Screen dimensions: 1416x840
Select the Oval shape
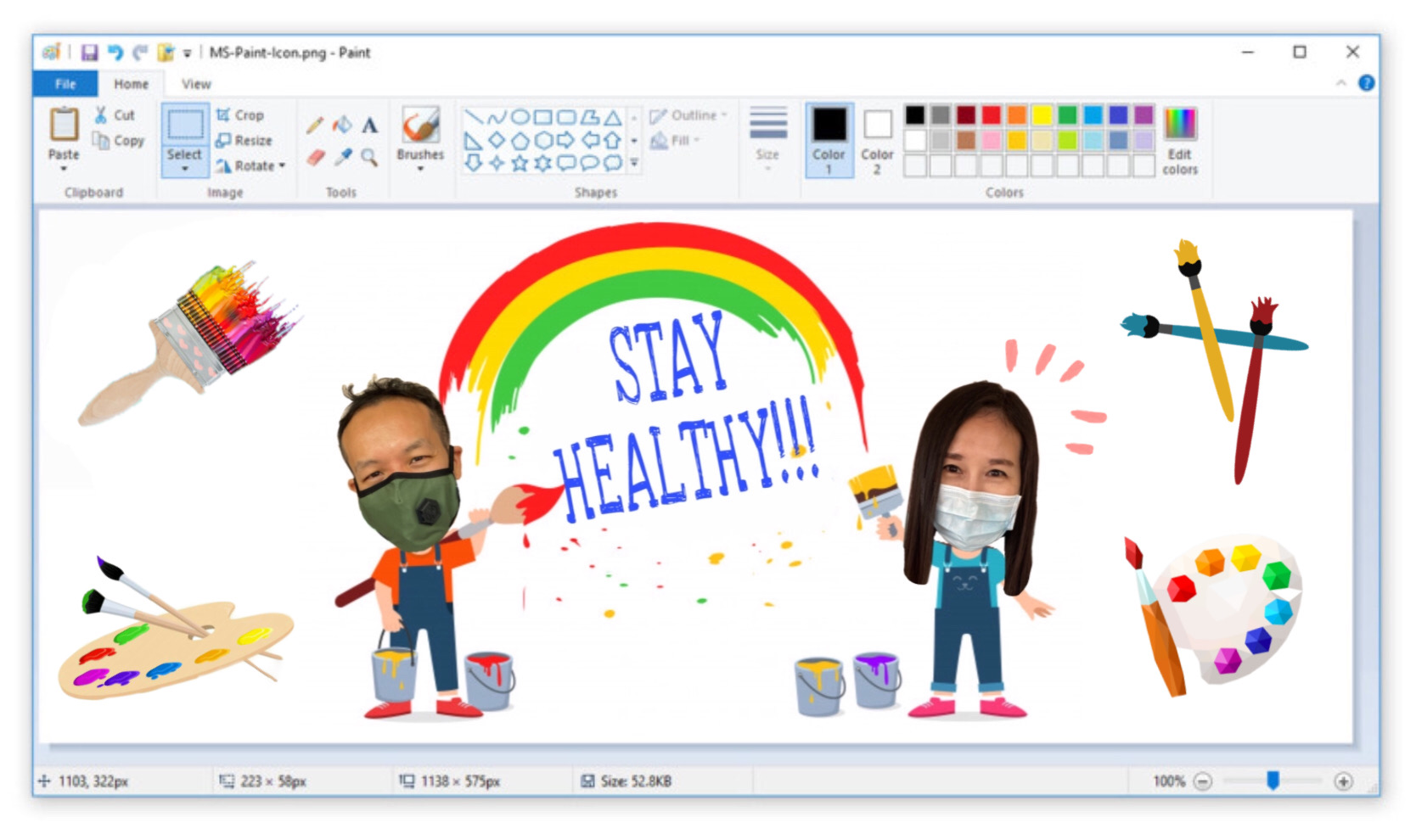tap(520, 117)
